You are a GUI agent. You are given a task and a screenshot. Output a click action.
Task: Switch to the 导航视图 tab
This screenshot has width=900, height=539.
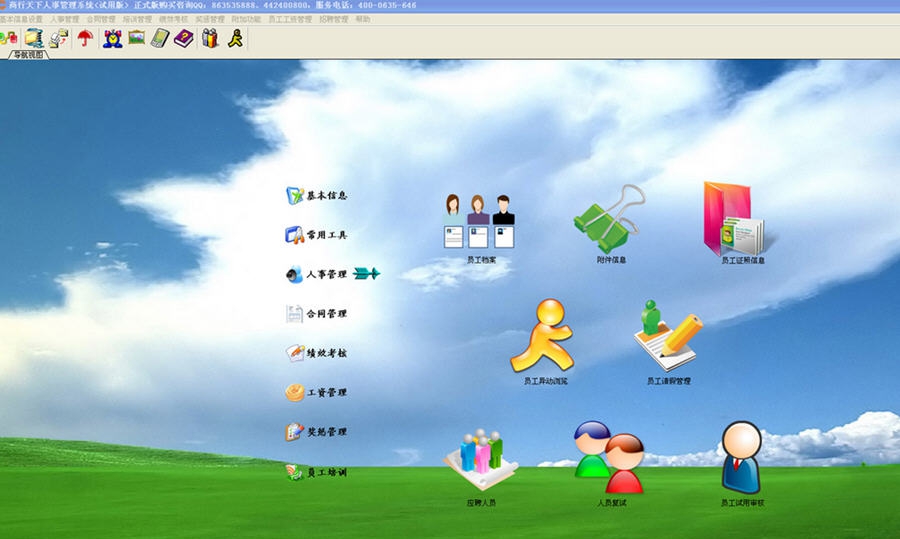(x=28, y=55)
